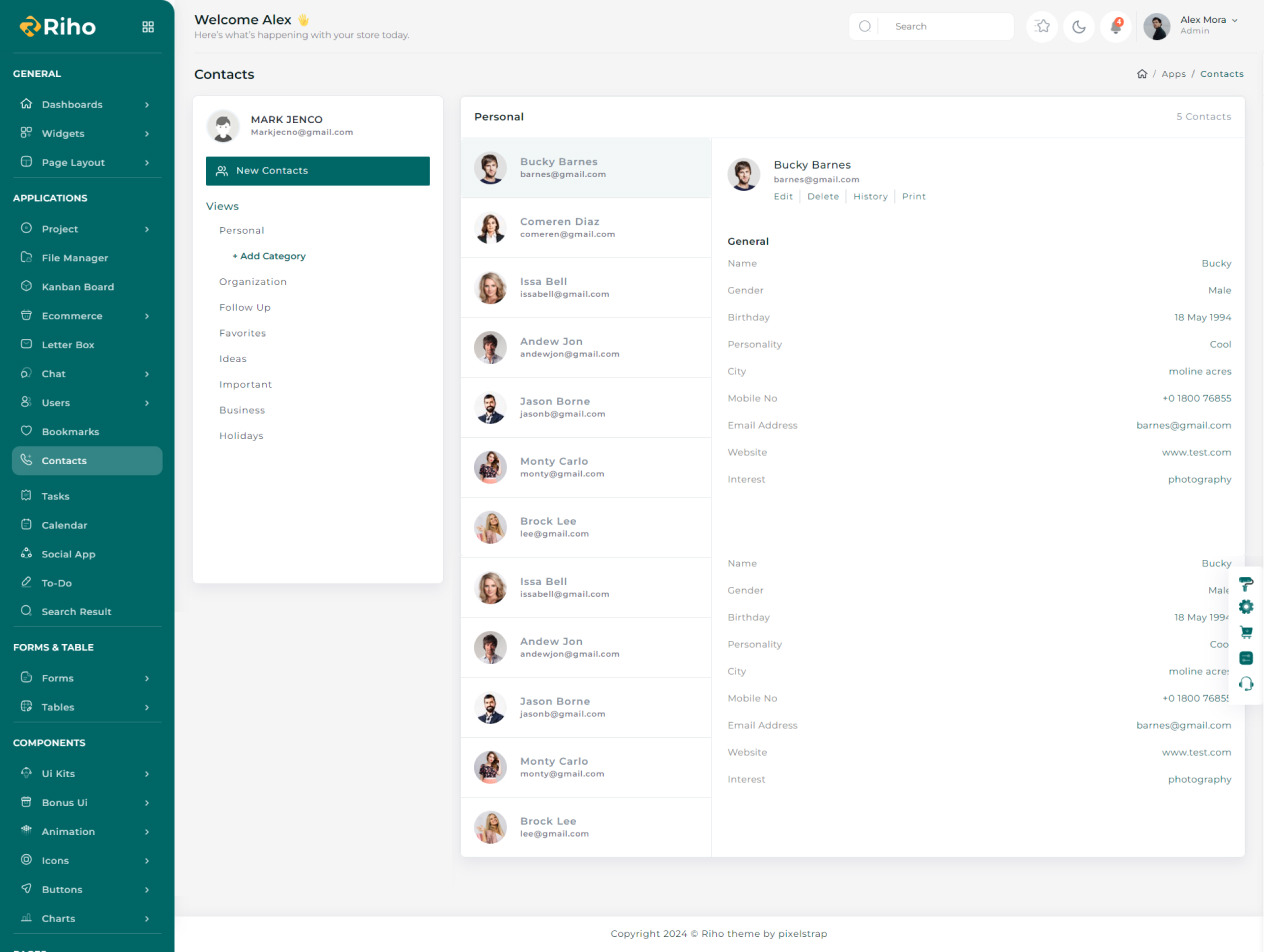Toggle dark mode with the moon icon

pos(1079,27)
